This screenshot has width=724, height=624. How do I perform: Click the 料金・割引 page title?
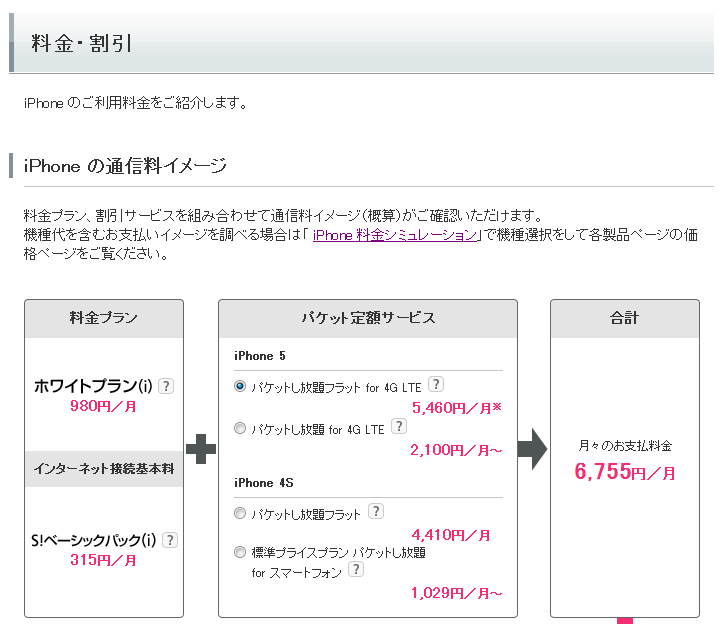click(x=82, y=43)
